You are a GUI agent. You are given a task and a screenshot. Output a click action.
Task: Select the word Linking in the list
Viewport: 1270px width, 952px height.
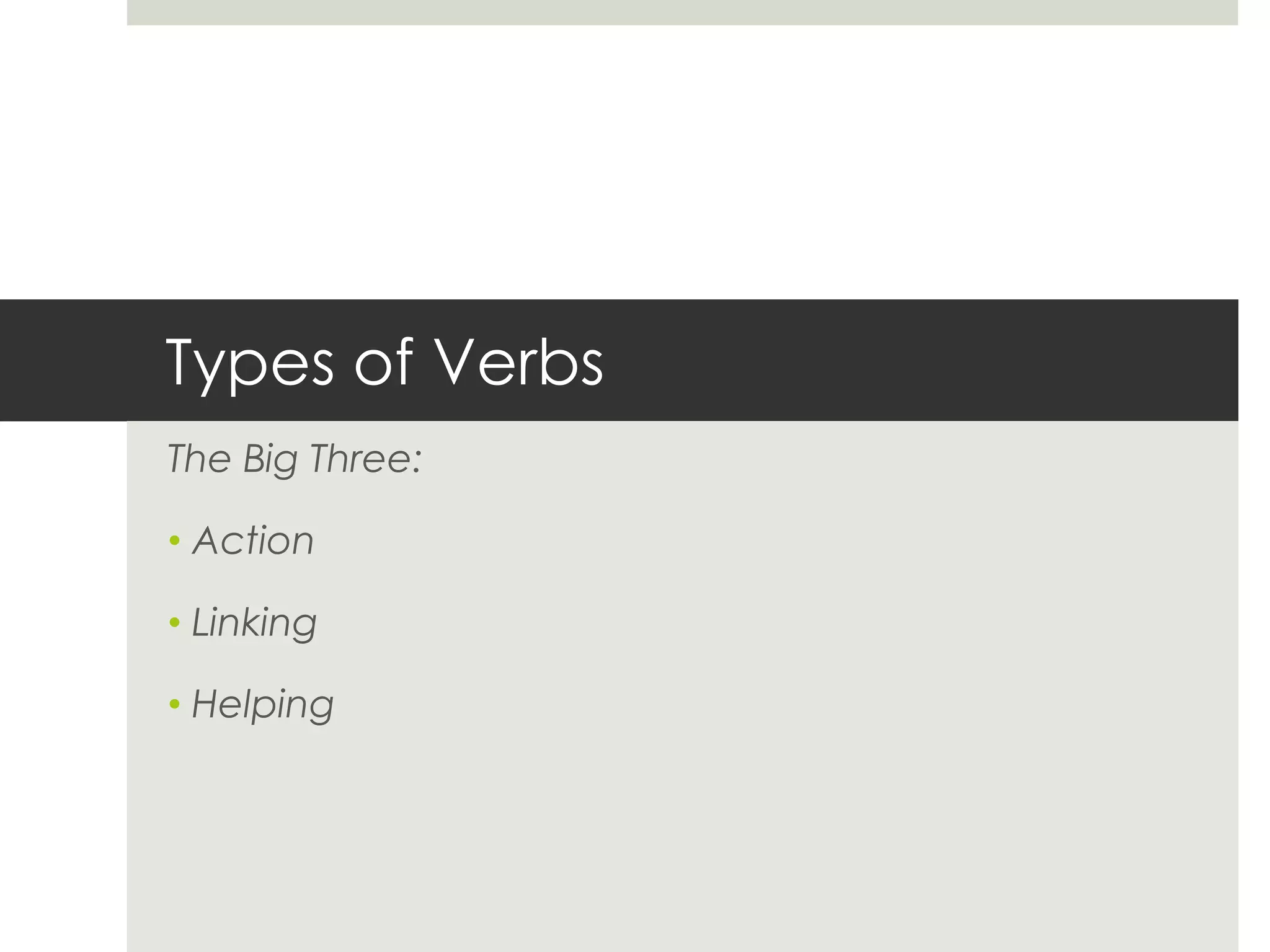coord(254,622)
